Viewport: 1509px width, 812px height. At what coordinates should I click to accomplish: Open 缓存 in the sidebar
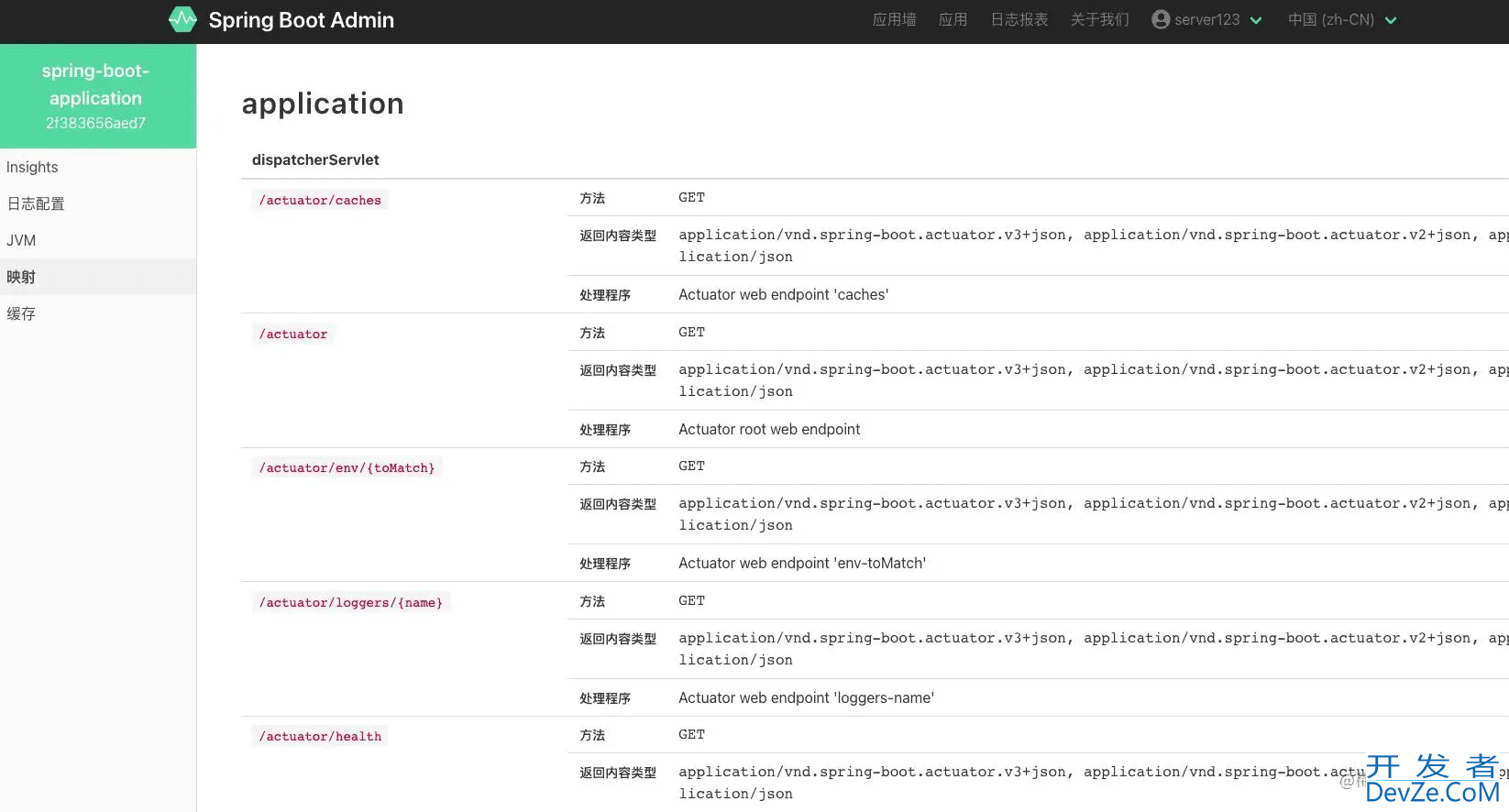(98, 313)
